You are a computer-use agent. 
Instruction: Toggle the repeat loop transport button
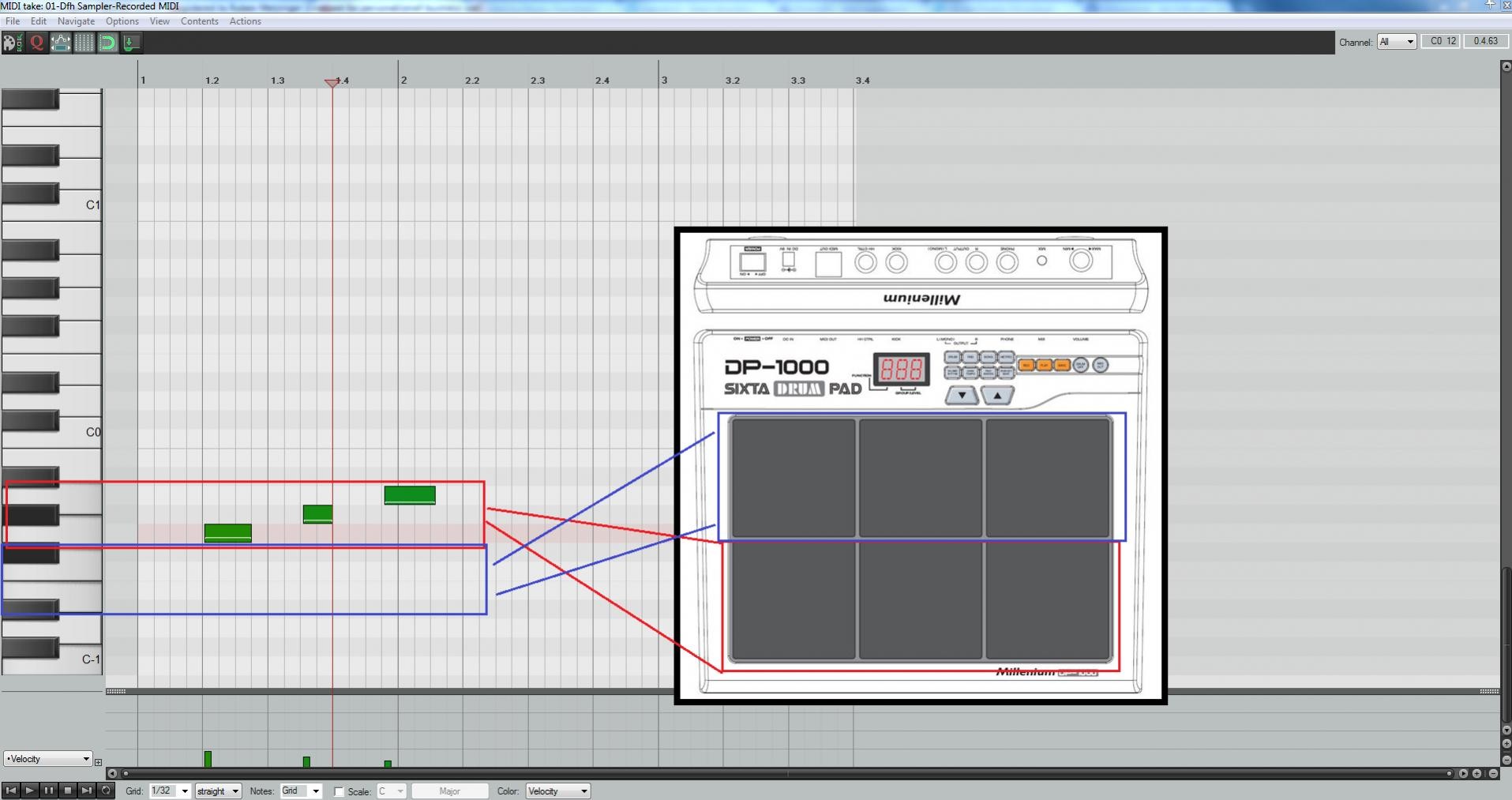click(x=106, y=790)
